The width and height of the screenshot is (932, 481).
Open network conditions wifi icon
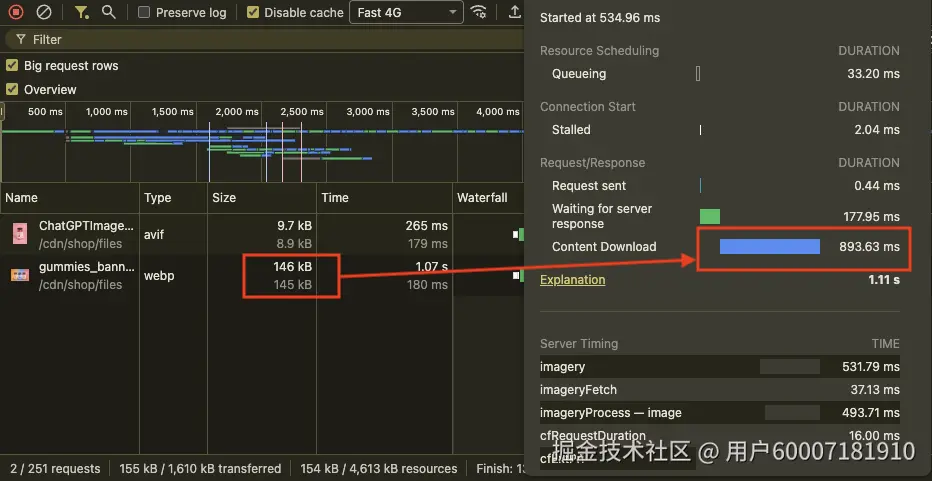point(478,12)
